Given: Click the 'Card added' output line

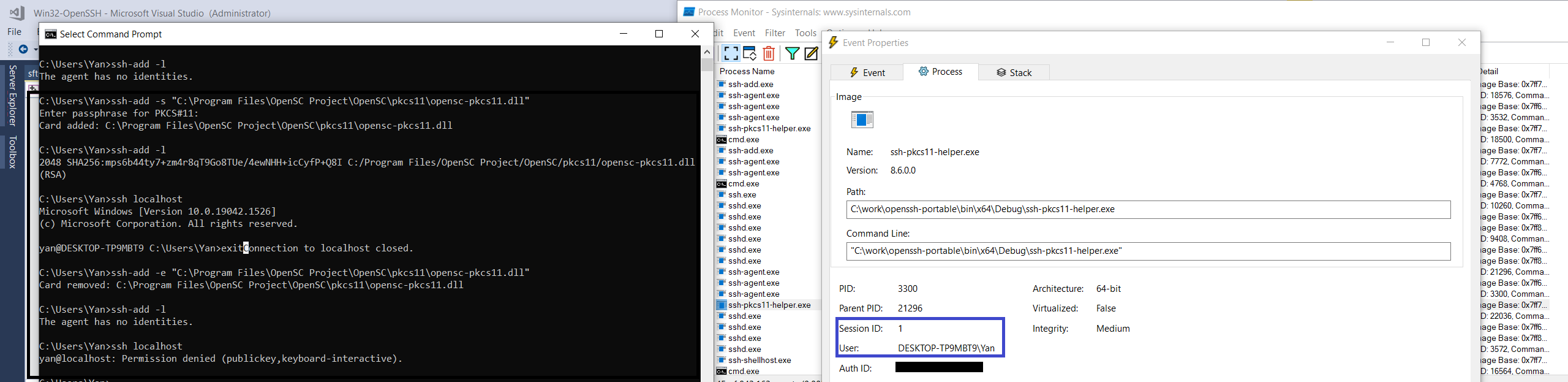Looking at the screenshot, I should 246,126.
